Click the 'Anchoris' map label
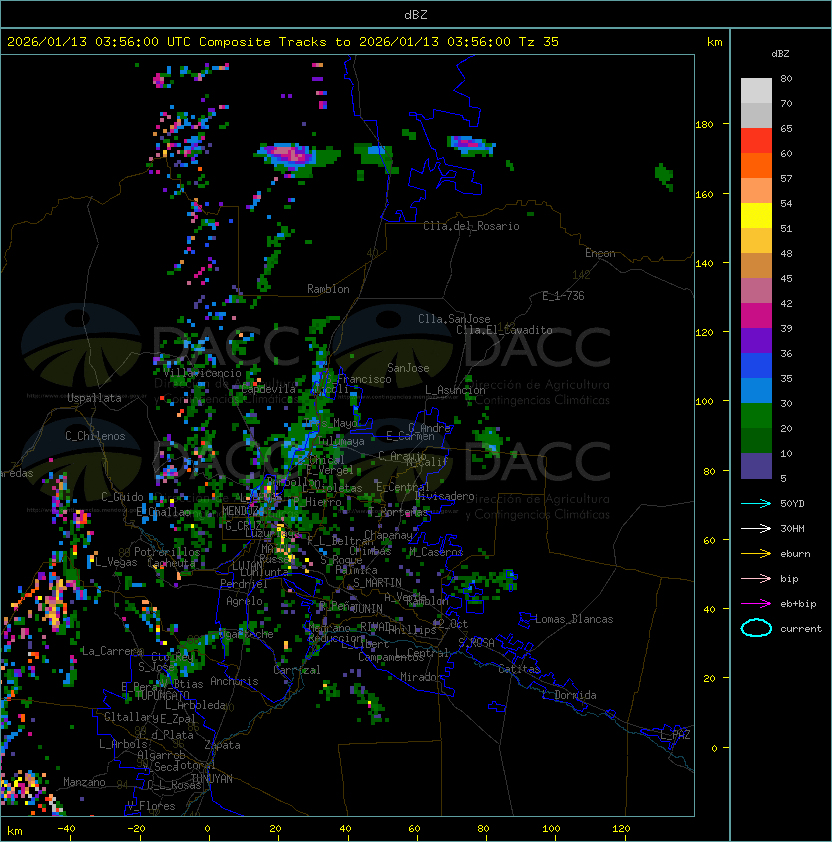Screen dimensions: 832x842 coord(234,681)
